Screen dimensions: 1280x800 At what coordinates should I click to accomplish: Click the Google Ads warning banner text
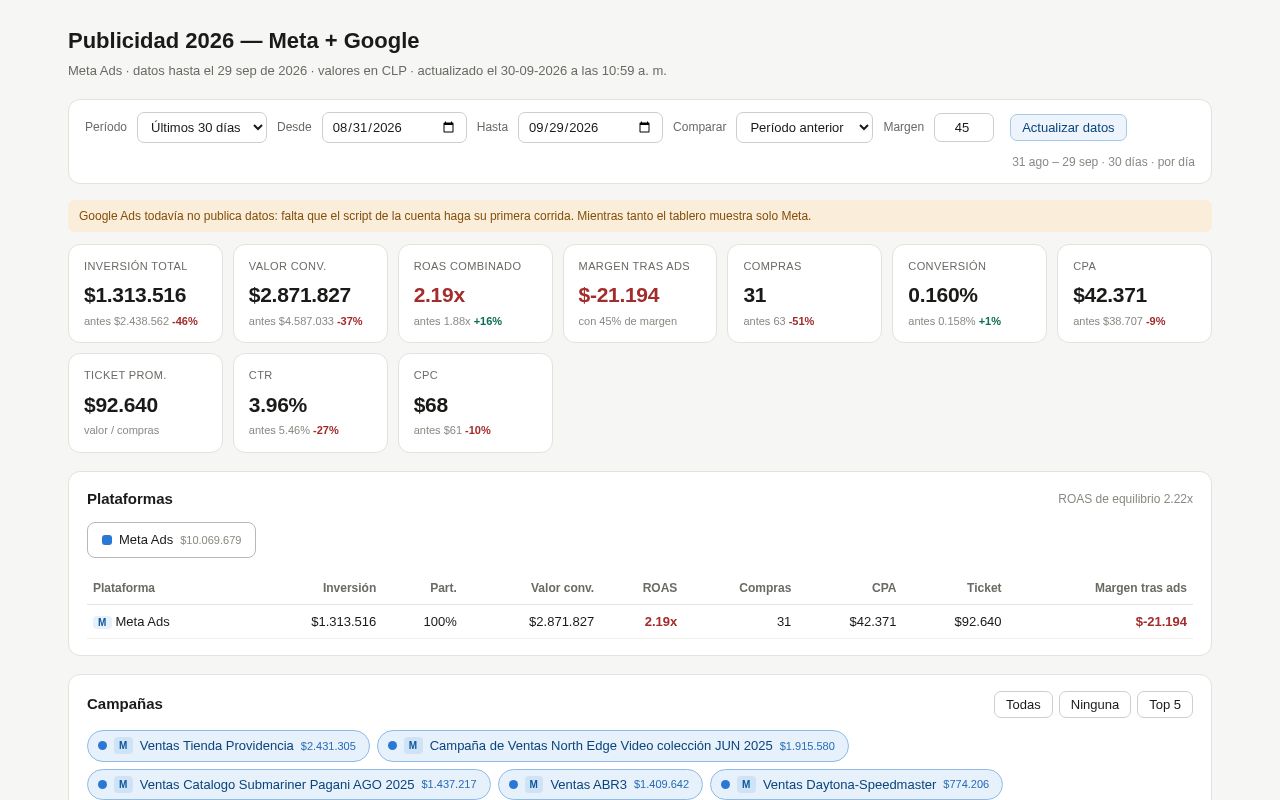click(x=445, y=216)
